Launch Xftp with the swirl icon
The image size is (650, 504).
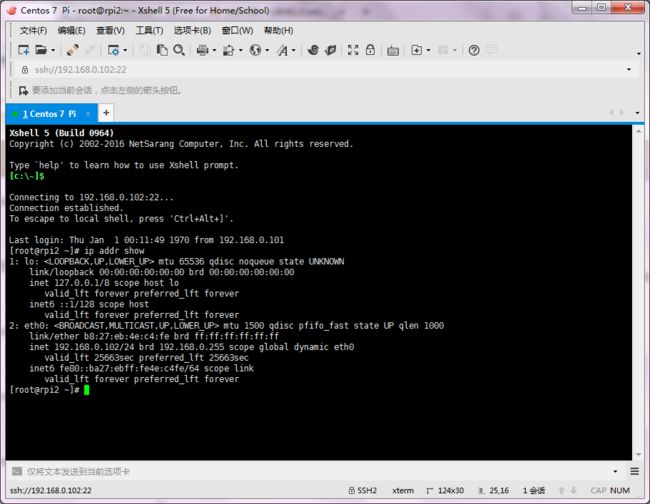point(313,50)
